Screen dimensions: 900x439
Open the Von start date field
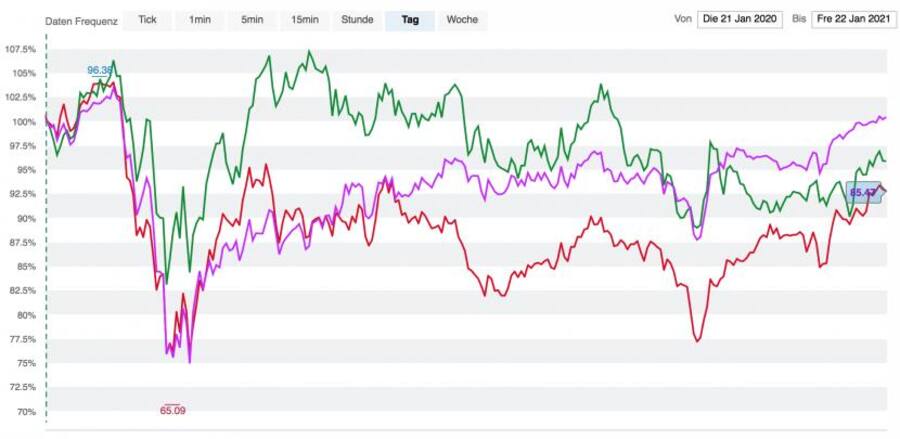click(x=740, y=19)
